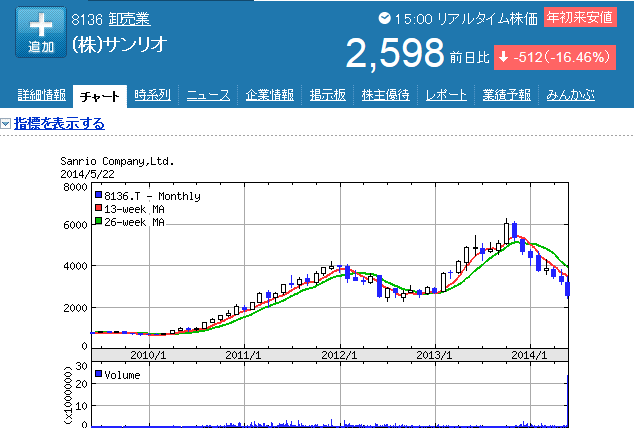Open the レポート tab
This screenshot has width=635, height=428.
click(446, 95)
